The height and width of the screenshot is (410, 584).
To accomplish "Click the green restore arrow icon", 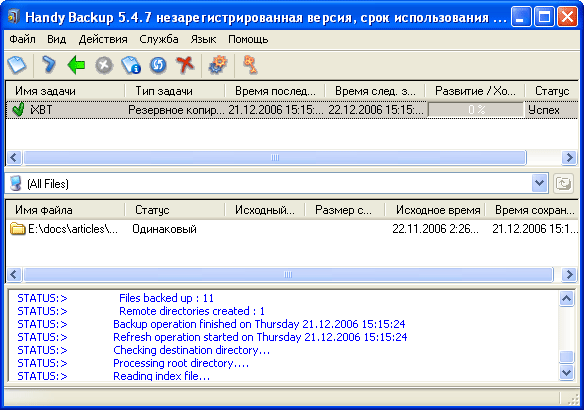I will pyautogui.click(x=76, y=65).
